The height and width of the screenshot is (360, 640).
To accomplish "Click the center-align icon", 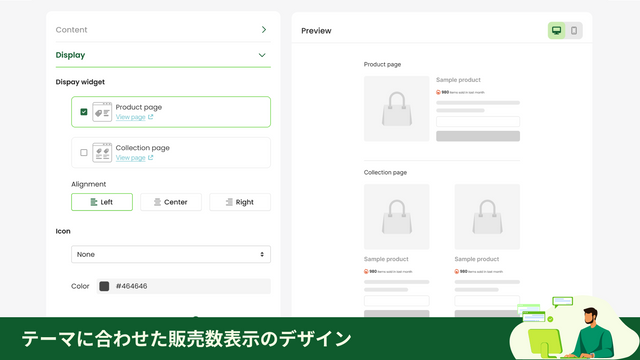I will pyautogui.click(x=157, y=202).
